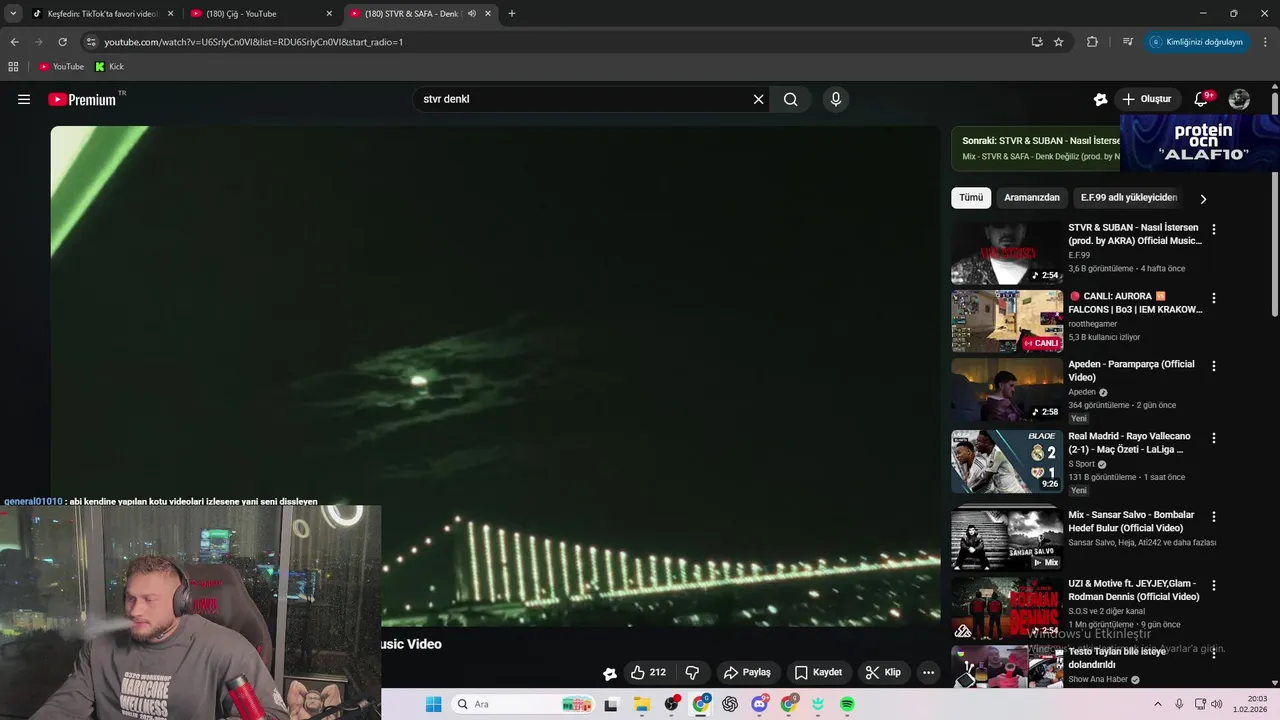
Task: Open Chrome three-dot menu
Action: [x=1266, y=42]
